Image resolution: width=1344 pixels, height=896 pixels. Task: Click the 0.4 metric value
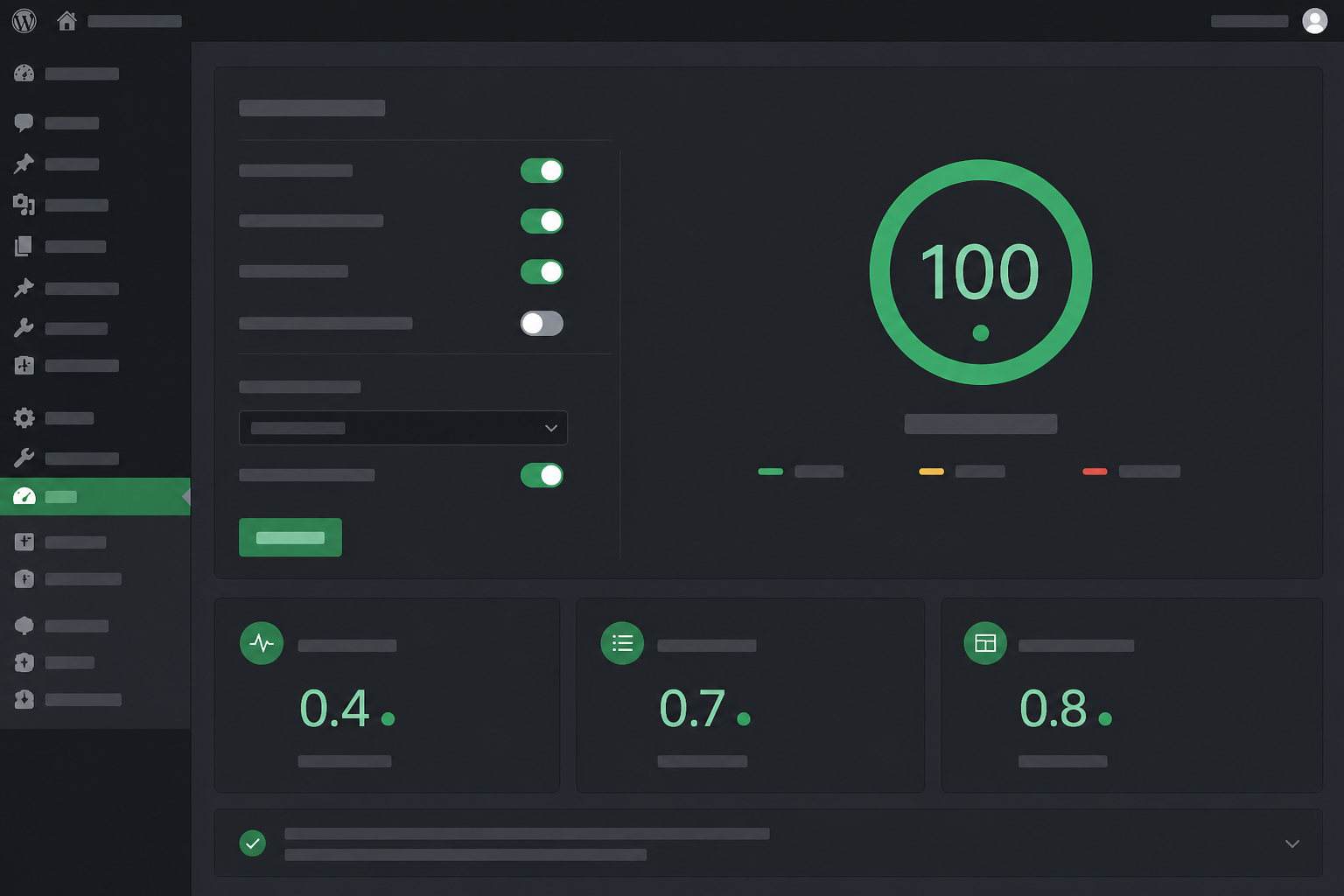click(335, 709)
